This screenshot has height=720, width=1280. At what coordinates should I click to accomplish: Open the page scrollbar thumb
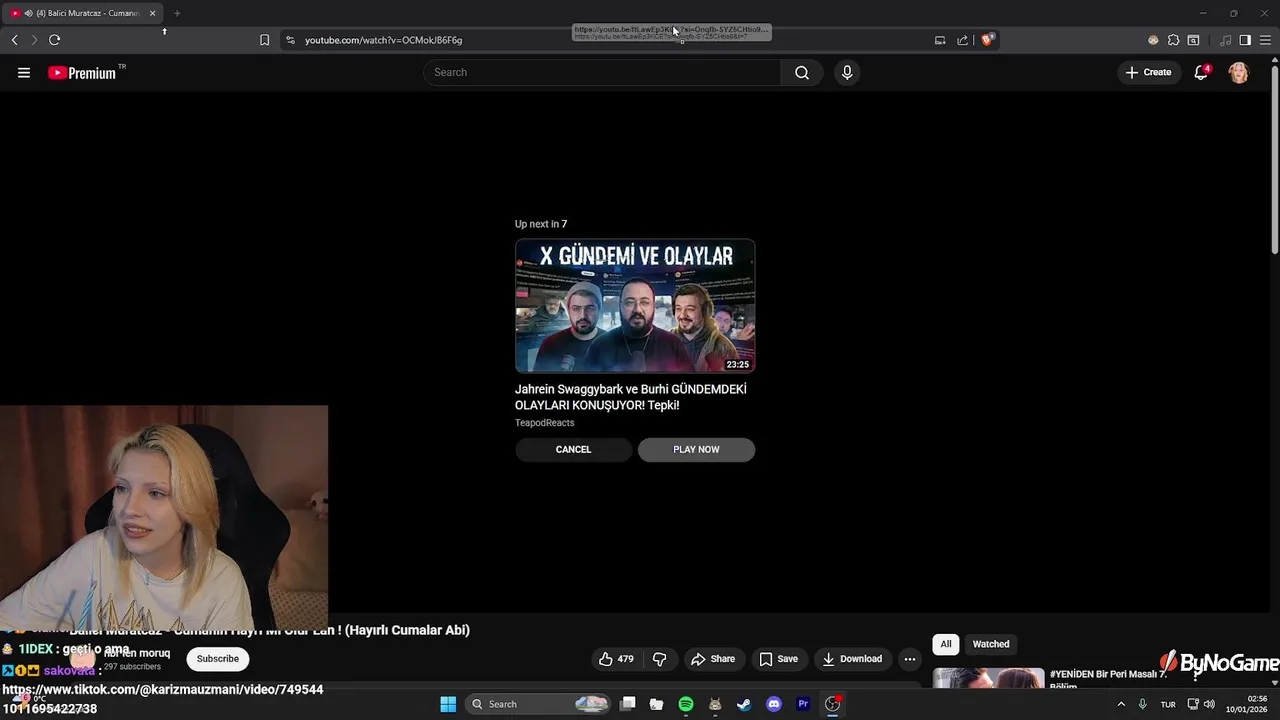[x=1274, y=160]
